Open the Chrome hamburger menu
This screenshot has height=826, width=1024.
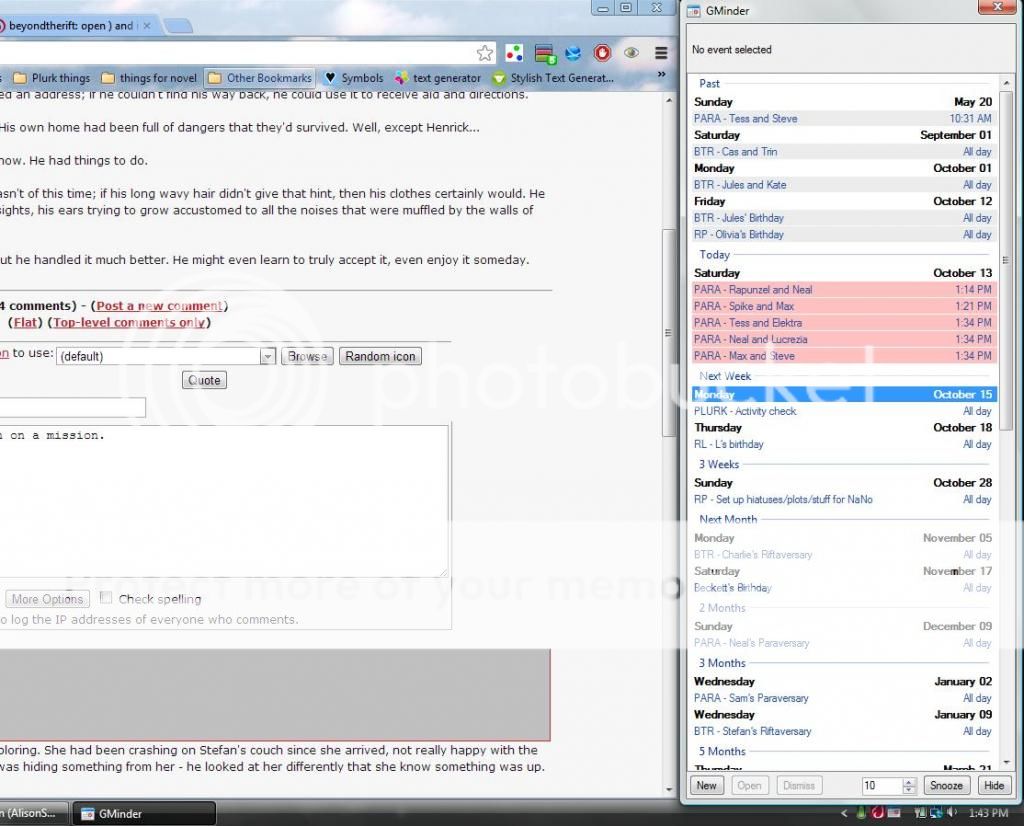661,53
